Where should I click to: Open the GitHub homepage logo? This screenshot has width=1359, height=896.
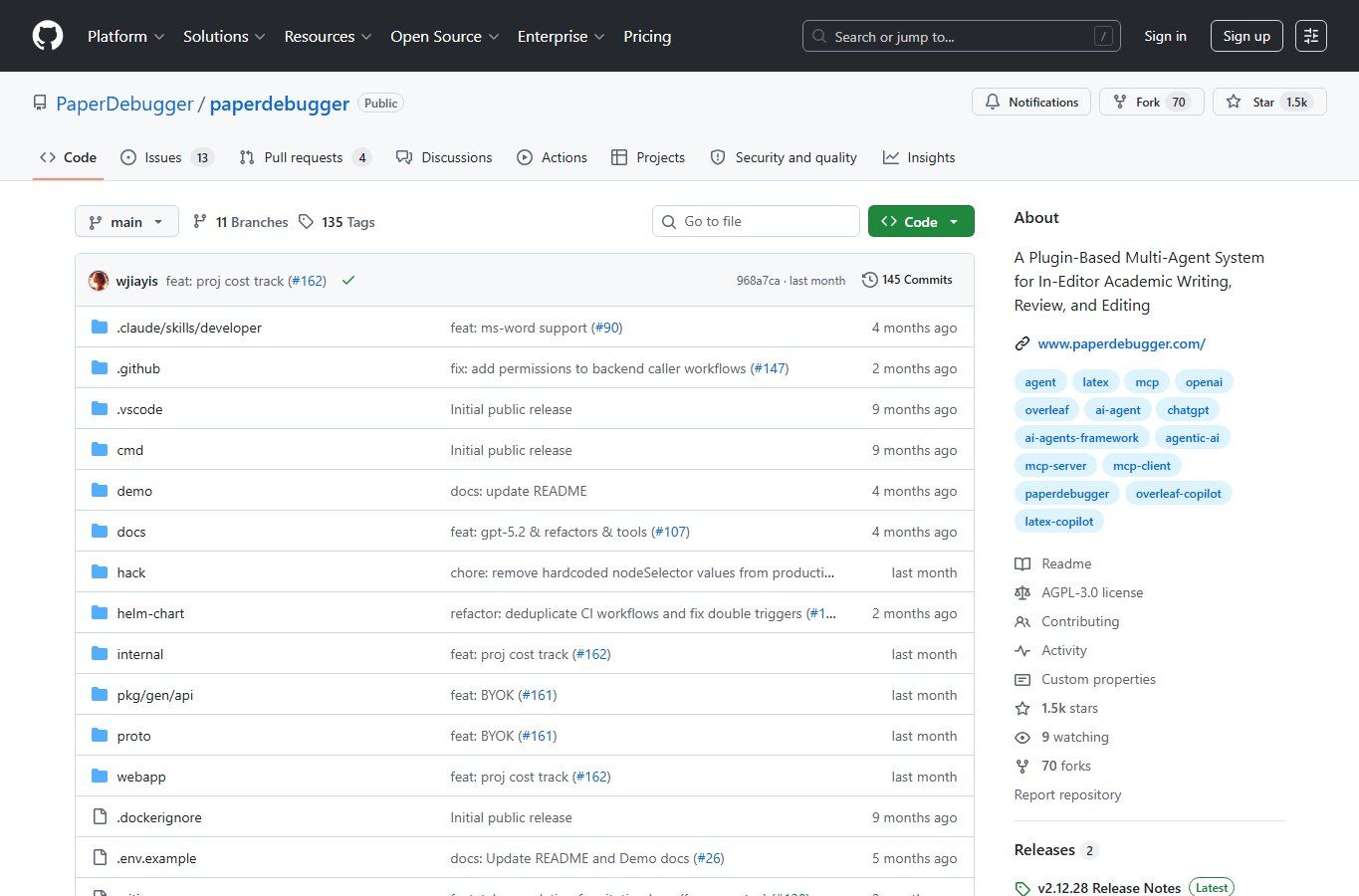[48, 36]
